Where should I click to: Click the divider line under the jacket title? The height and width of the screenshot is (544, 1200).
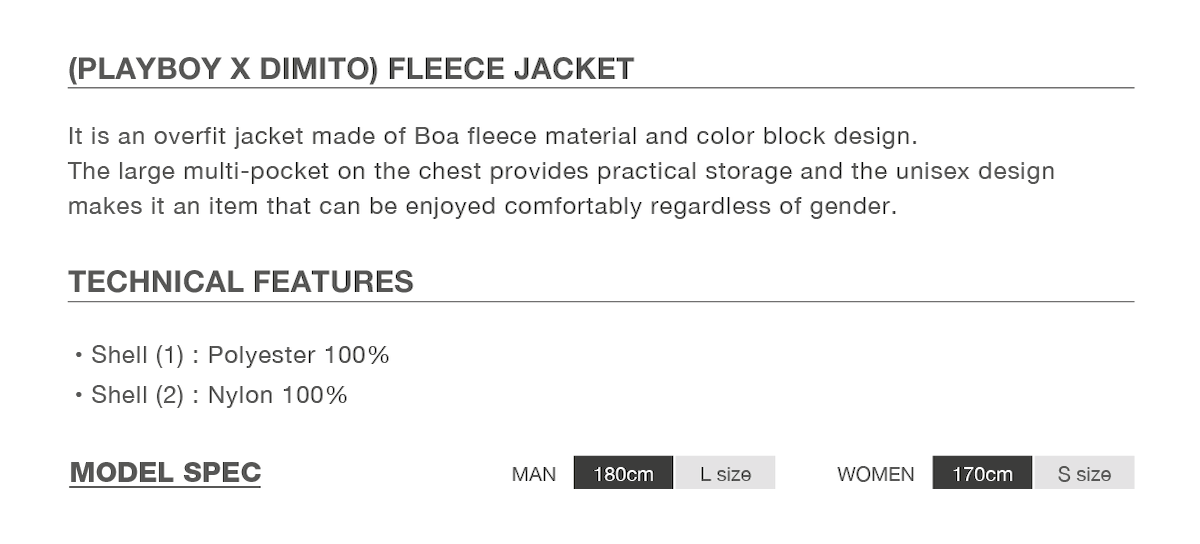click(x=600, y=88)
